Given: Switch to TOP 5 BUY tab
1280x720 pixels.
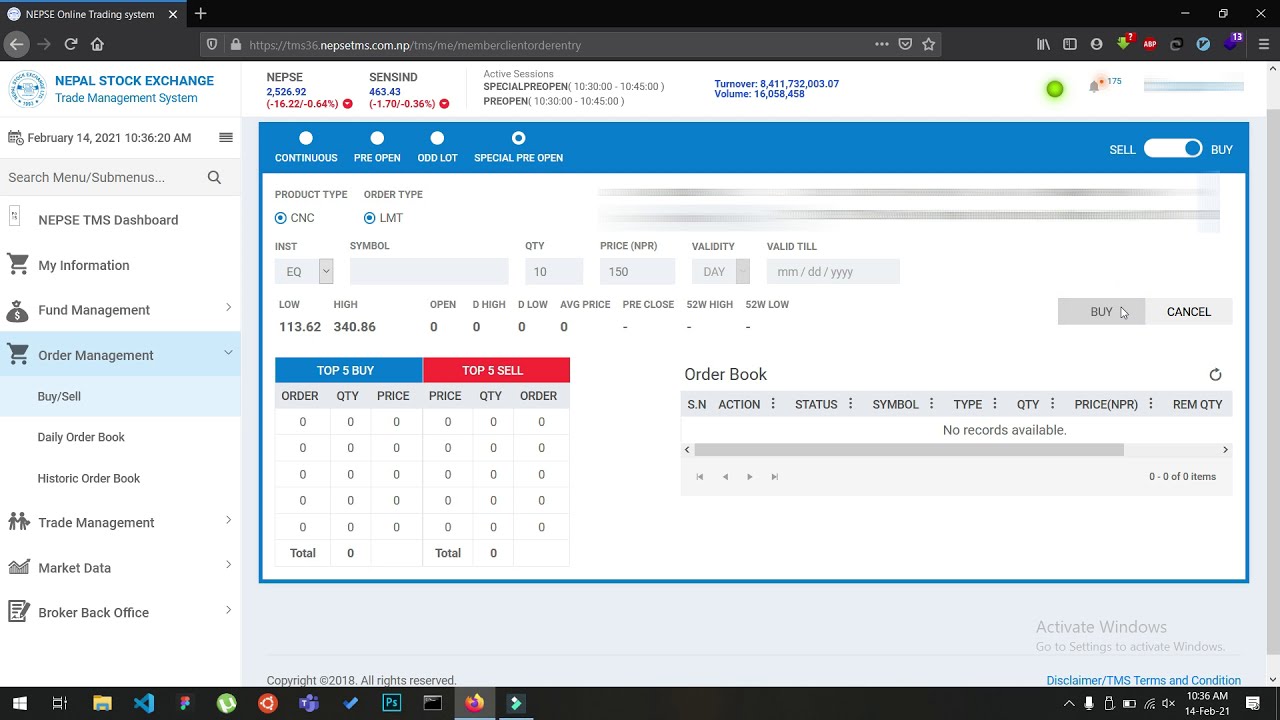Looking at the screenshot, I should pyautogui.click(x=349, y=370).
